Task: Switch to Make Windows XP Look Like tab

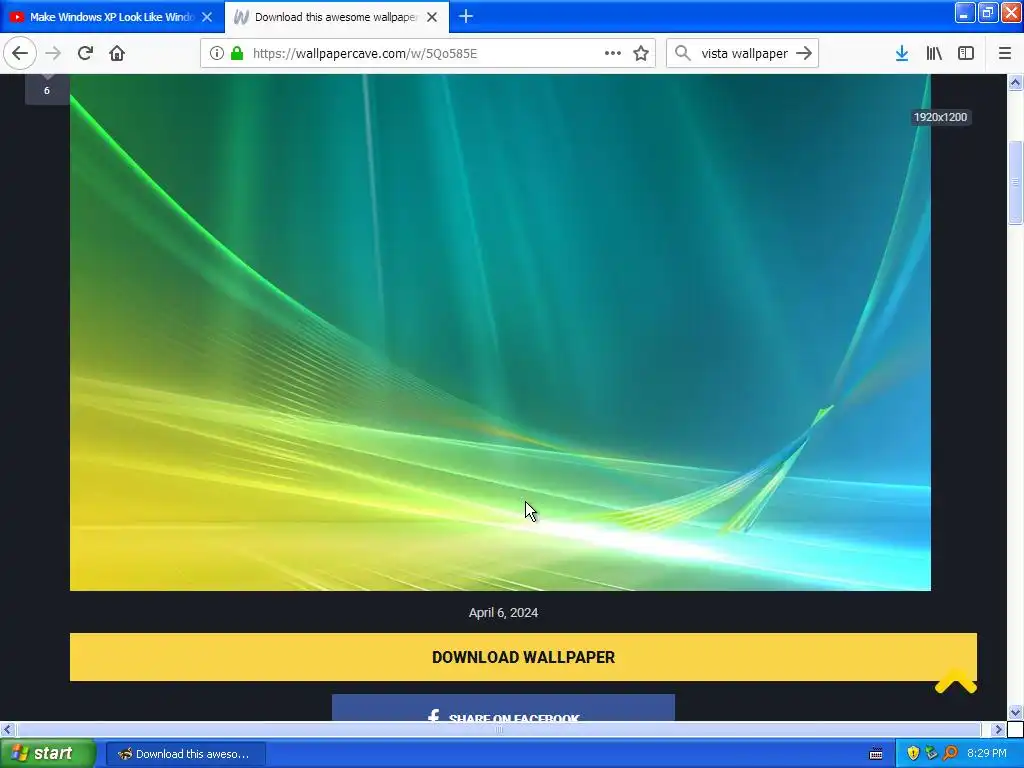Action: [112, 17]
